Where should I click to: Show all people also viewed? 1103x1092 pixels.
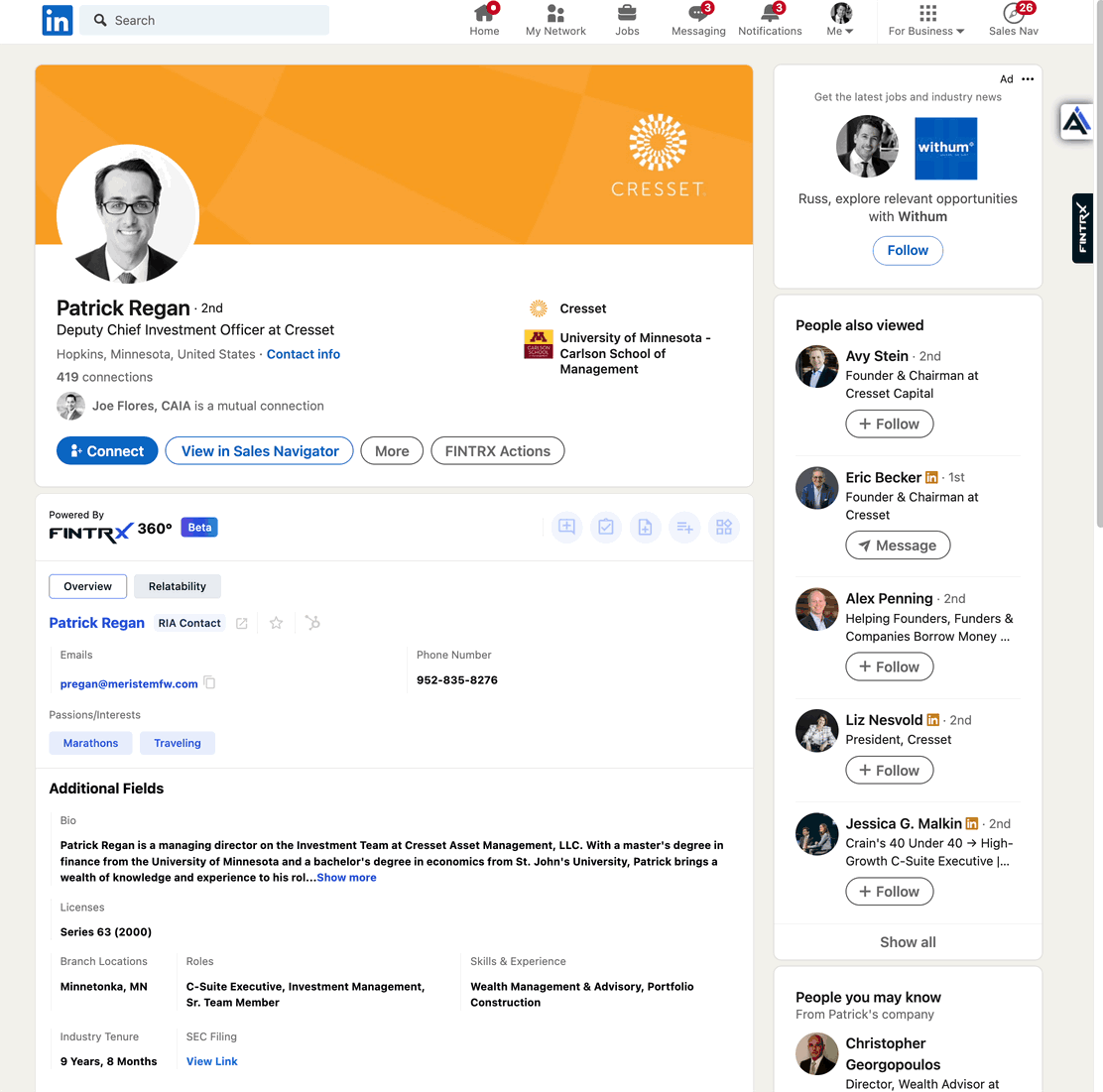908,942
